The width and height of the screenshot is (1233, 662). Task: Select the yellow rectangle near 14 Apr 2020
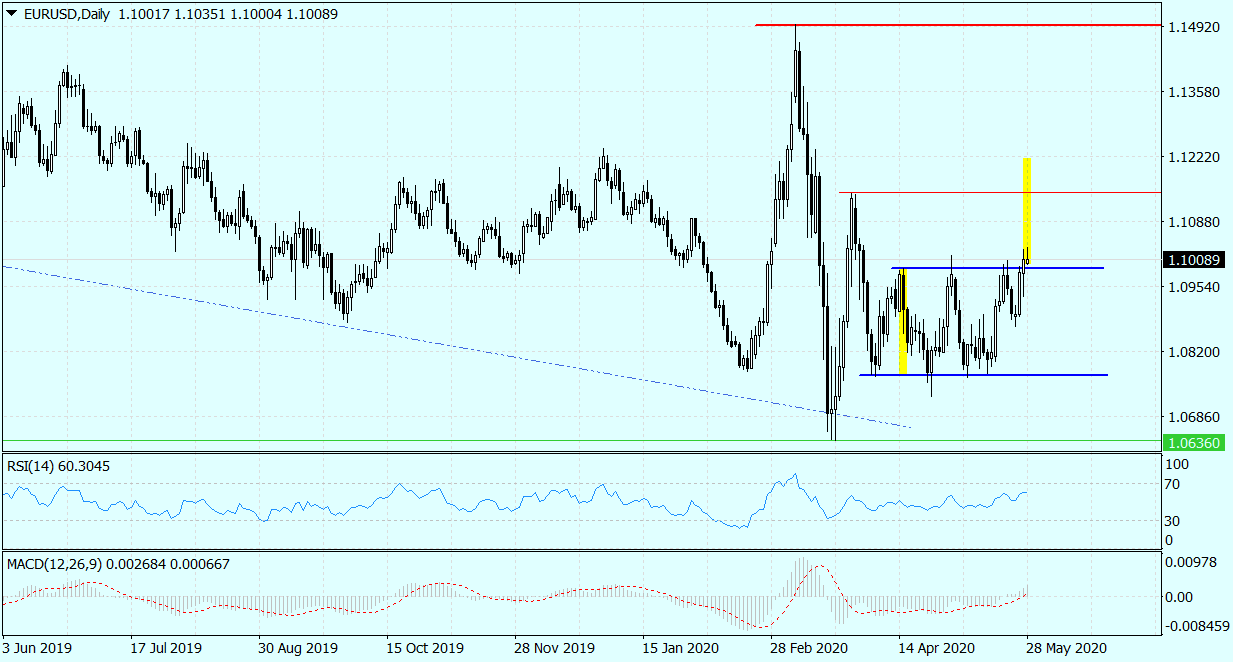[903, 321]
